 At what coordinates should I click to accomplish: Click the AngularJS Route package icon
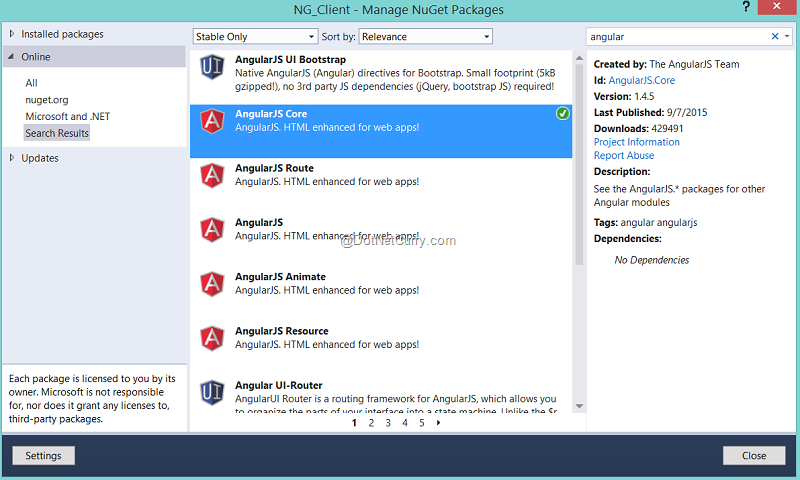(x=212, y=175)
